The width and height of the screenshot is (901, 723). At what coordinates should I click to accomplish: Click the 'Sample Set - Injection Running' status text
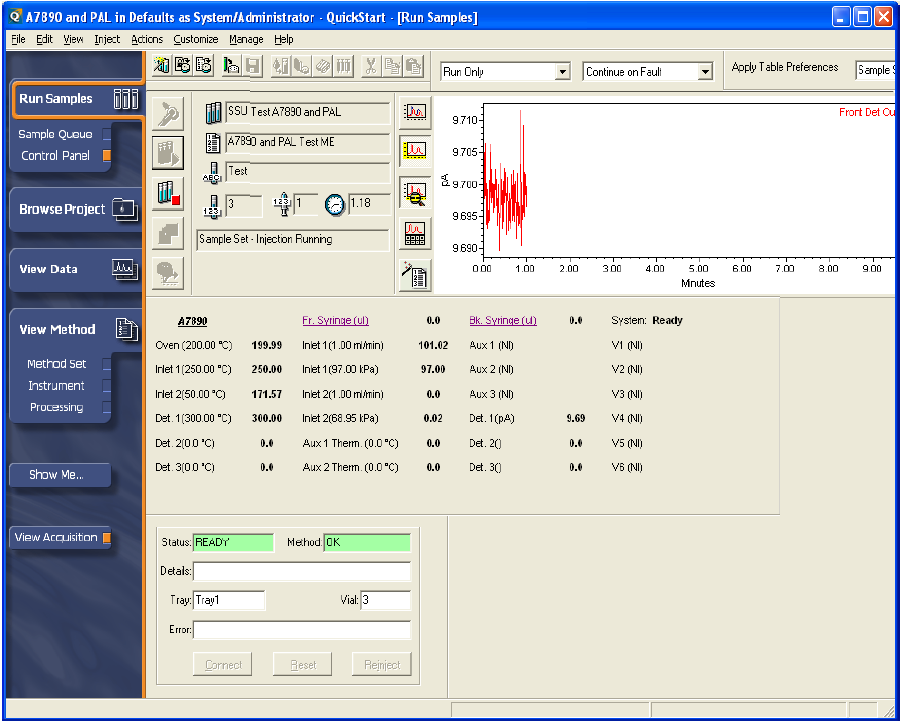coord(265,239)
